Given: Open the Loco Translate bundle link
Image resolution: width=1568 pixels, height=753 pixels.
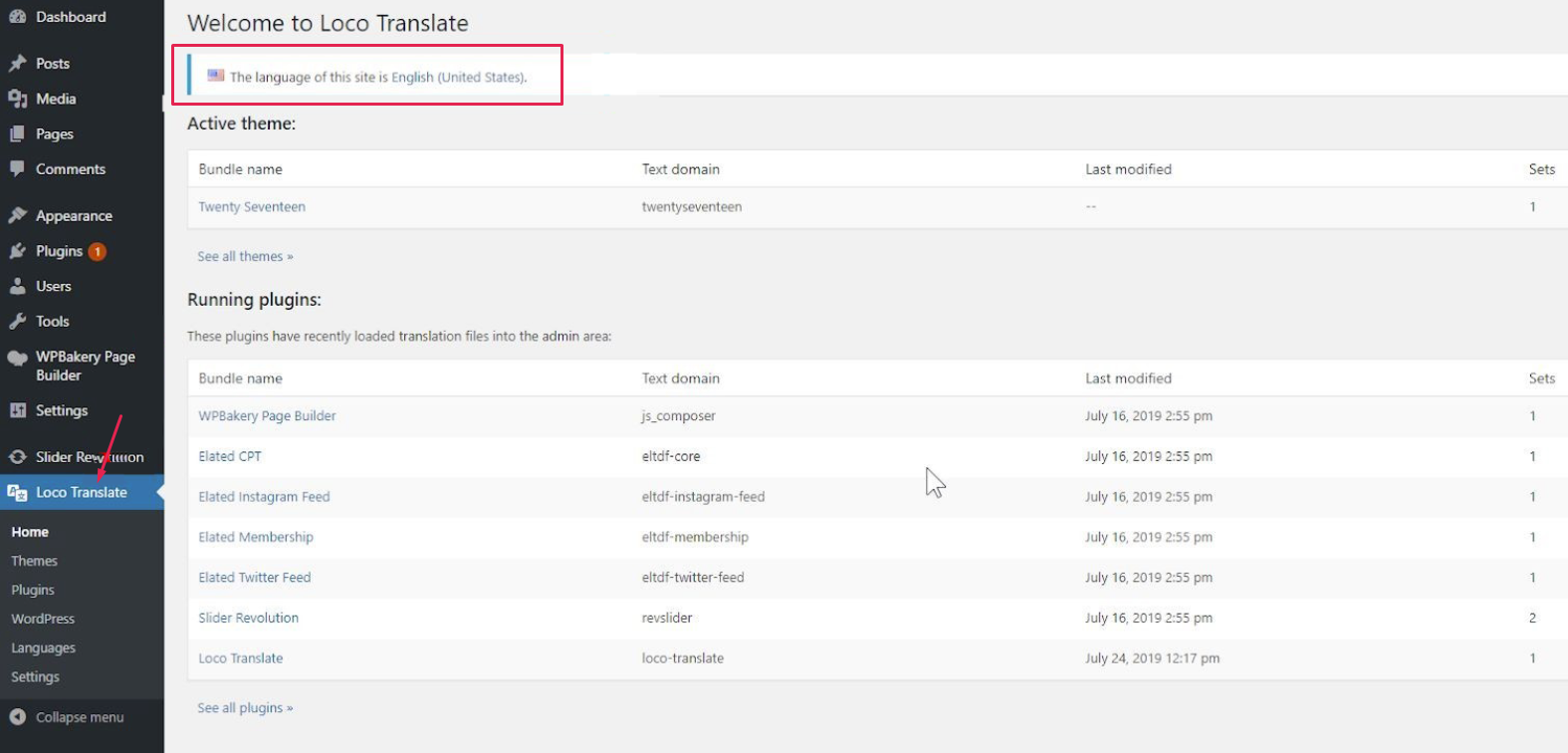Looking at the screenshot, I should 241,658.
